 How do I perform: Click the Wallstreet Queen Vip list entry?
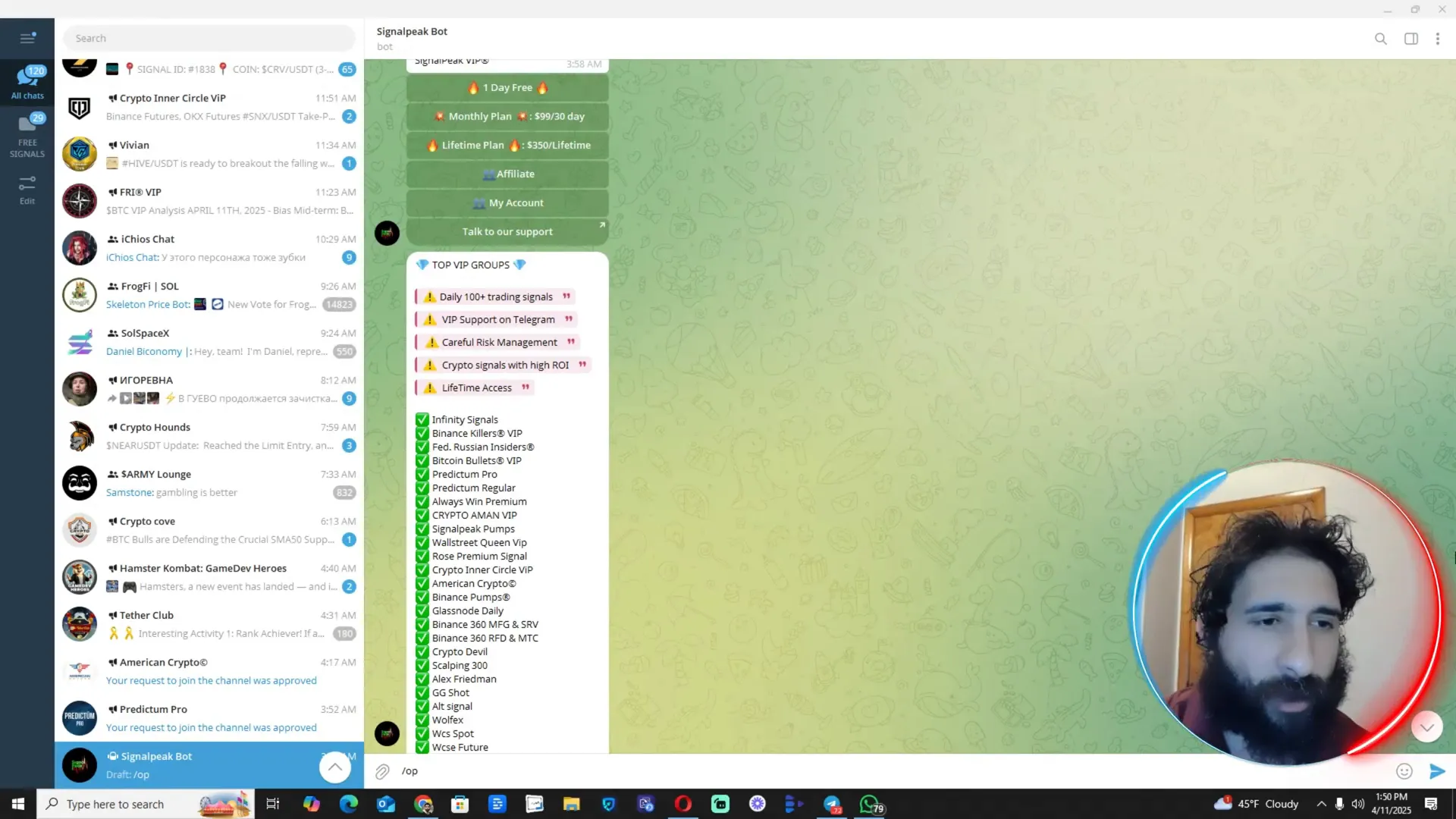(x=479, y=543)
